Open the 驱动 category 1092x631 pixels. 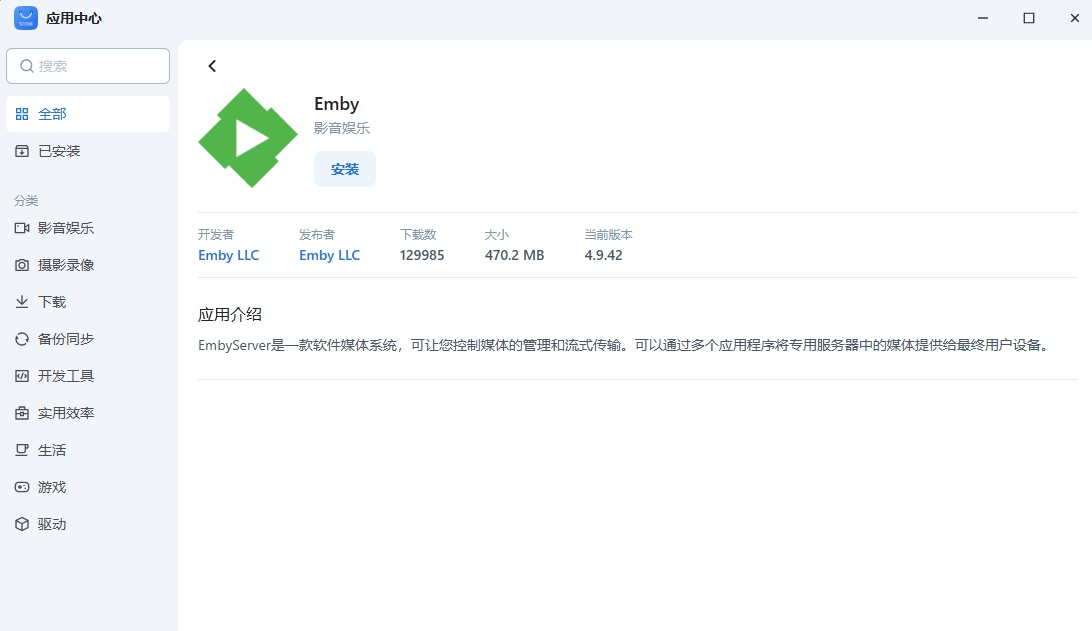tap(88, 524)
